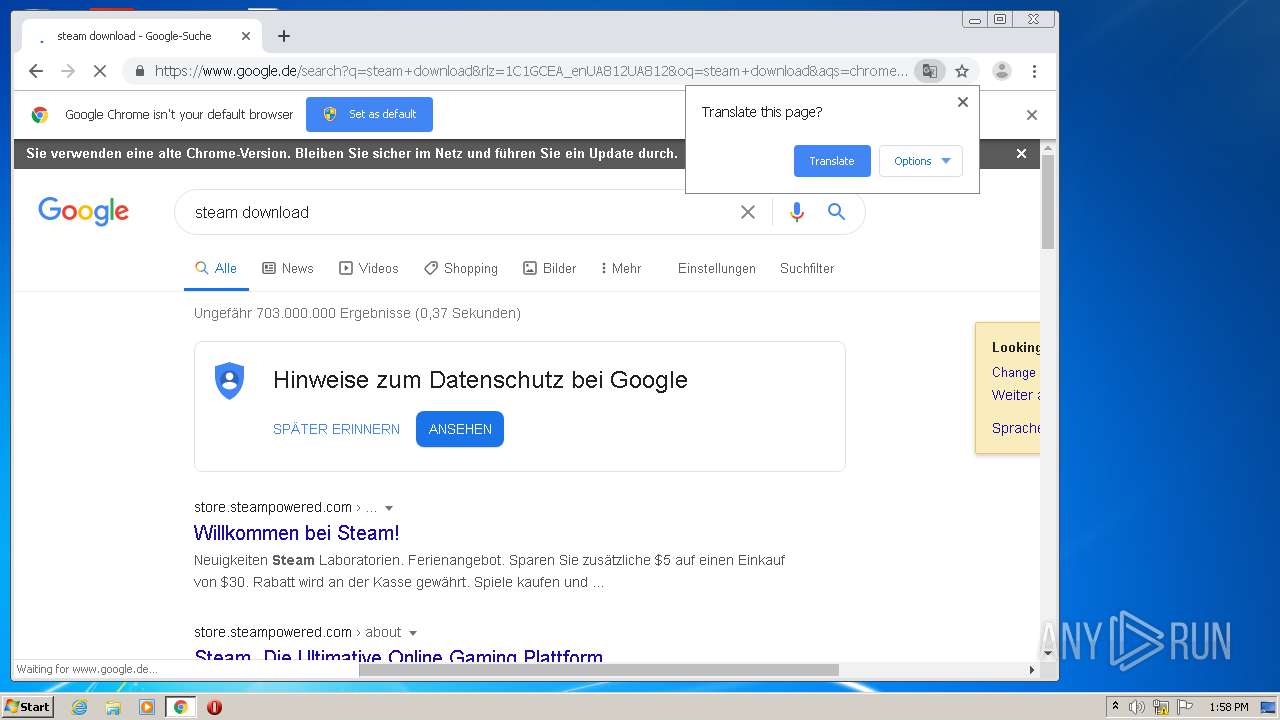Click the Google logo

click(x=84, y=212)
